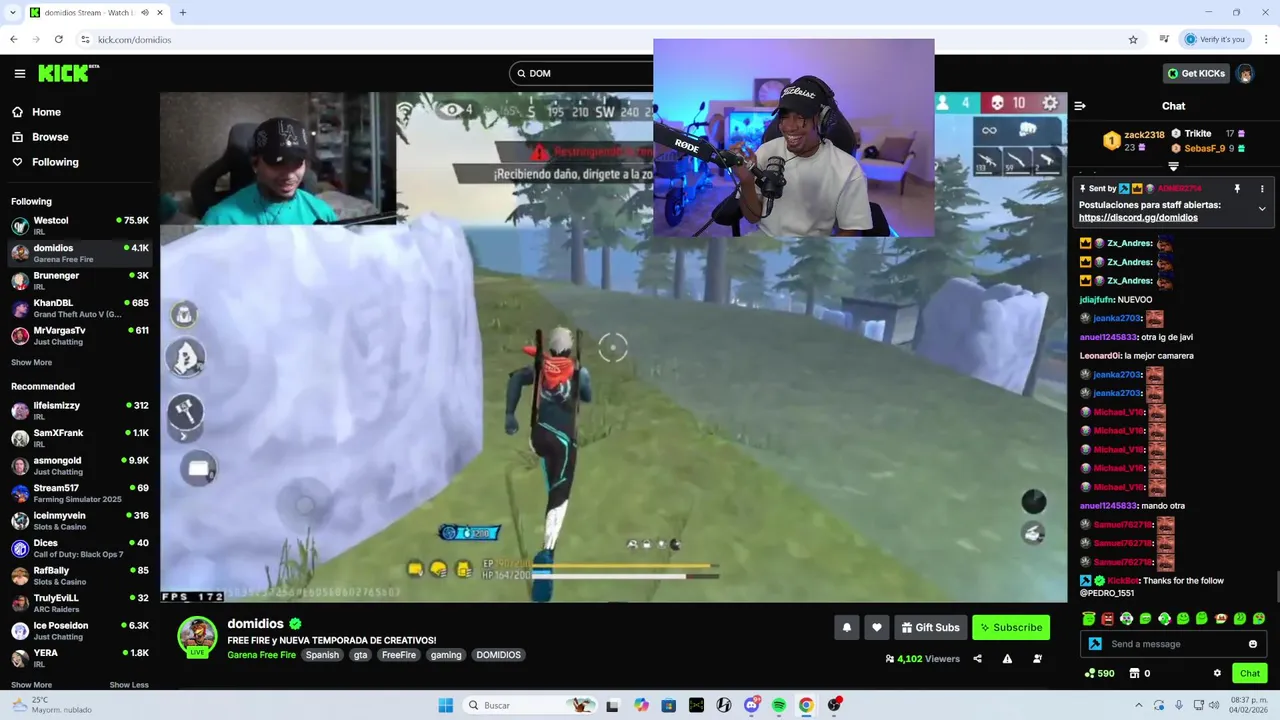Viewport: 1280px width, 720px height.
Task: Open the discord.gg/domidios link
Action: (1138, 217)
